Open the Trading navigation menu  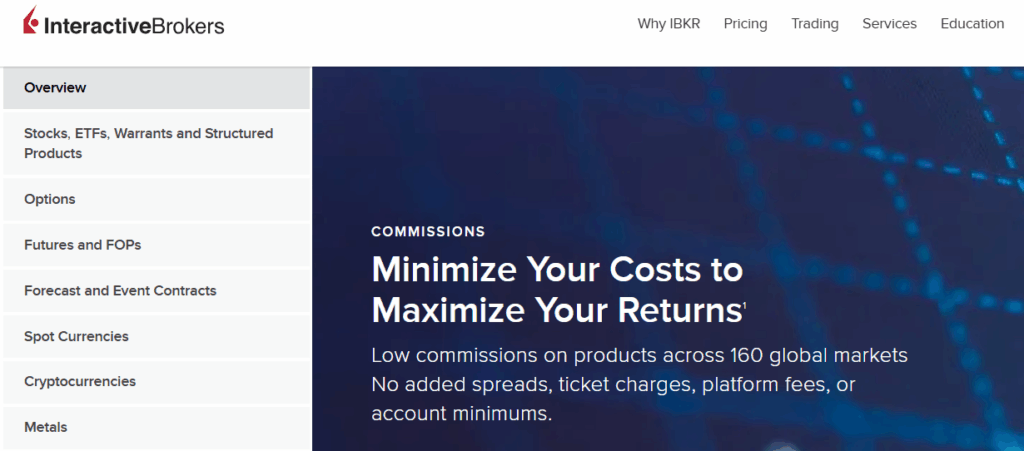814,24
